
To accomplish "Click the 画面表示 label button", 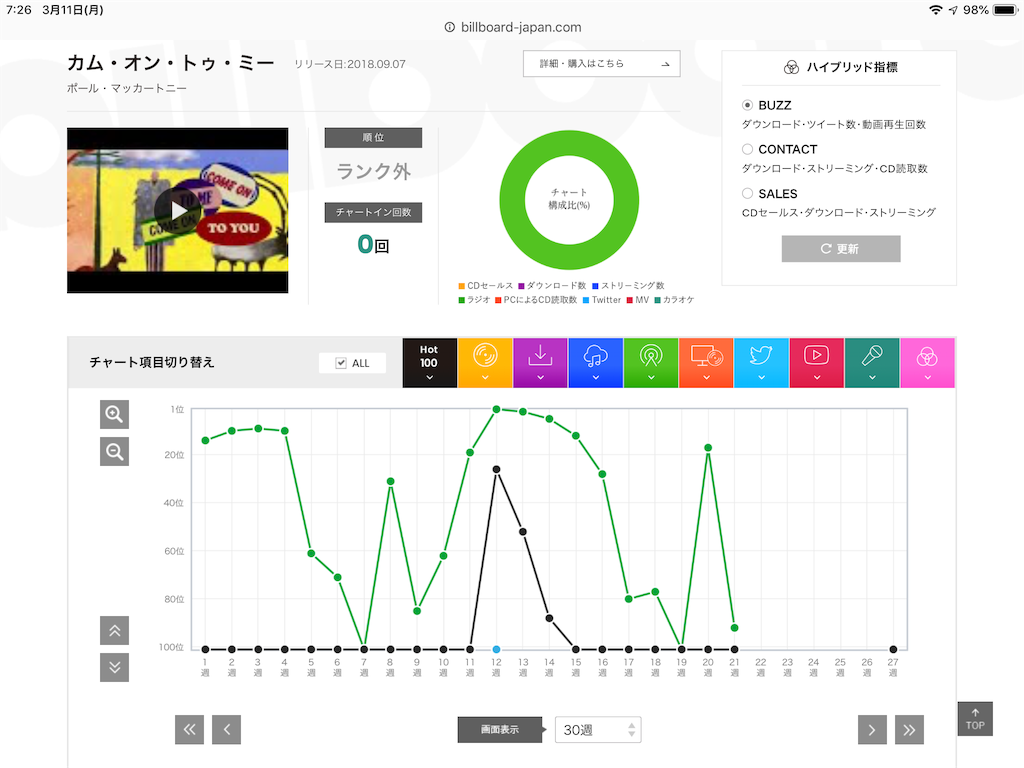I will click(500, 729).
